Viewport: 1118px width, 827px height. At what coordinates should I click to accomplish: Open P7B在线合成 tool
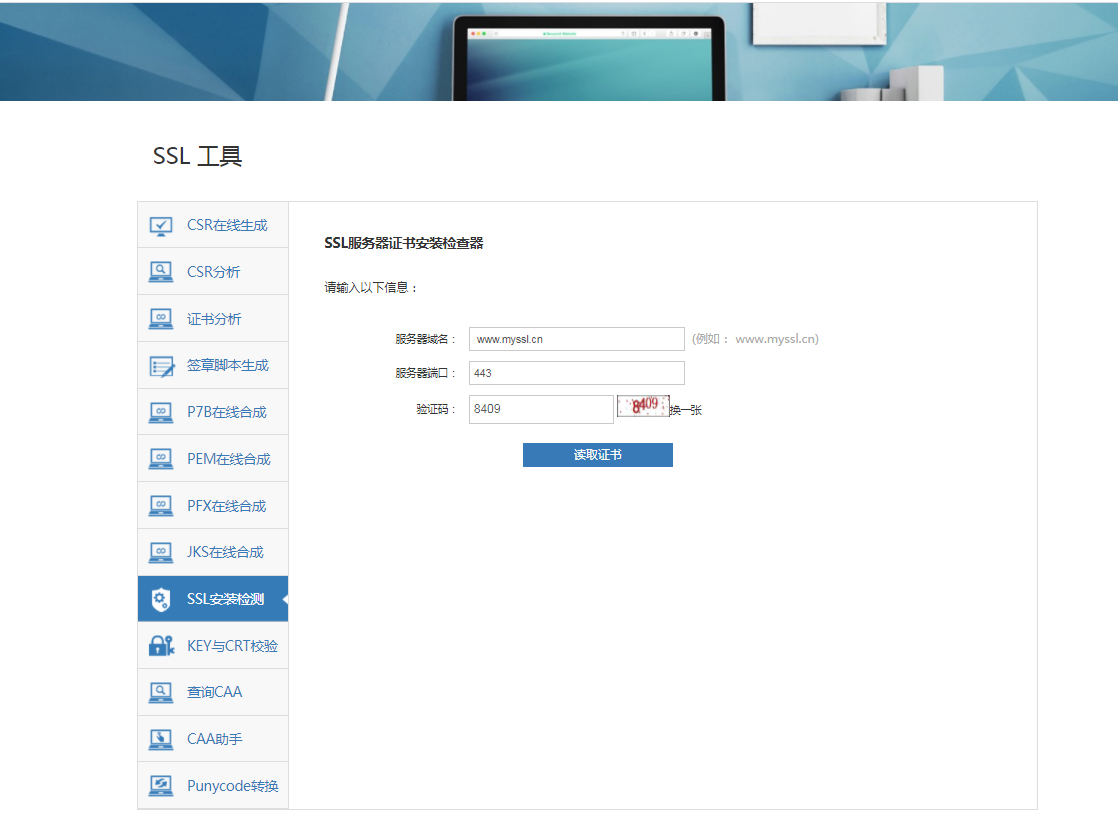pyautogui.click(x=213, y=412)
